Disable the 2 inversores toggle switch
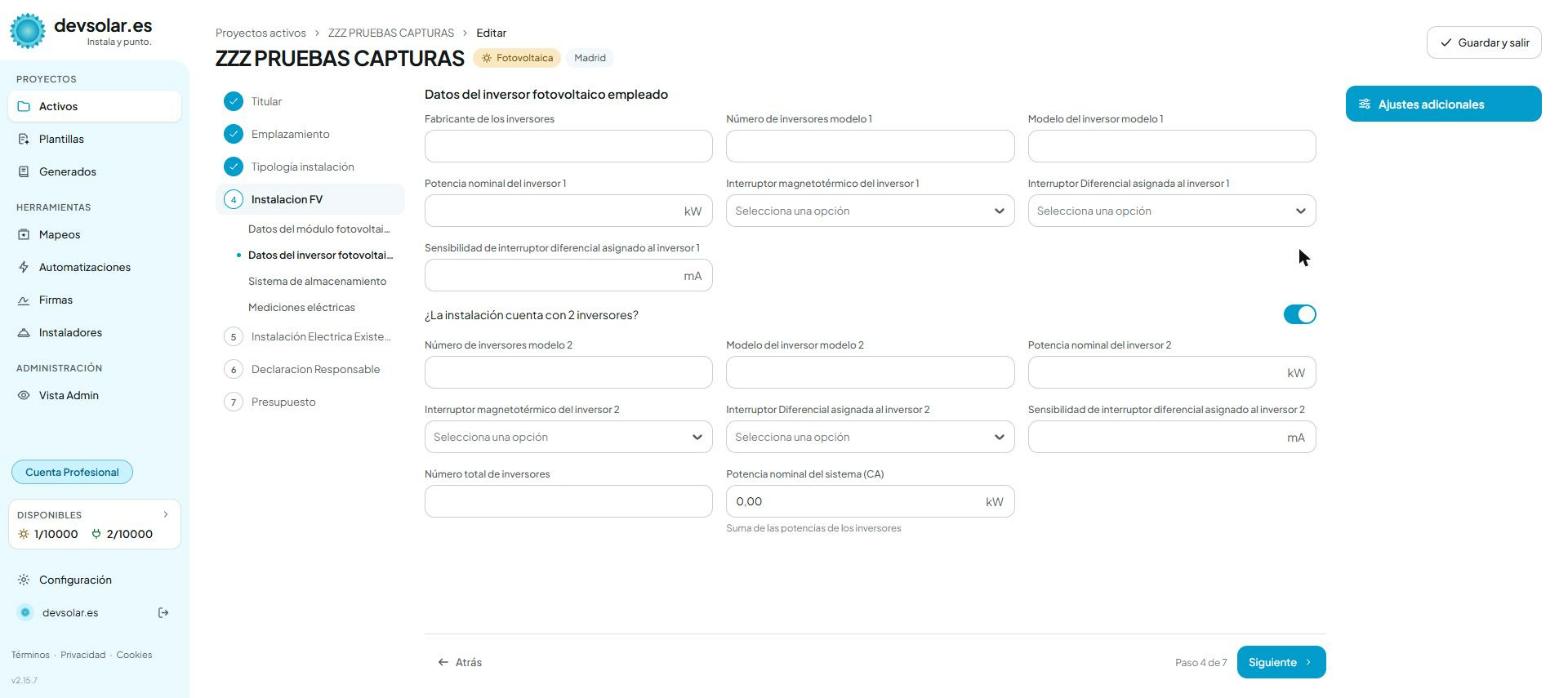This screenshot has height=698, width=1568. click(1300, 315)
